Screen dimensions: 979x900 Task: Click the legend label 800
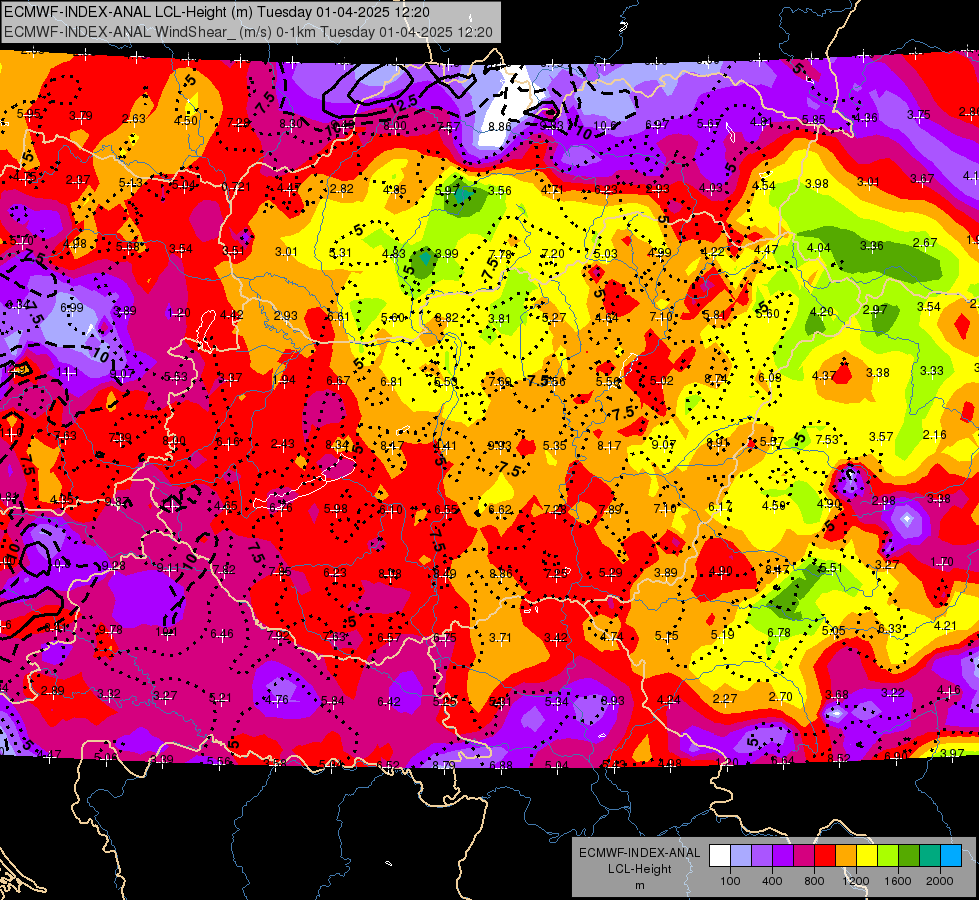click(x=814, y=881)
